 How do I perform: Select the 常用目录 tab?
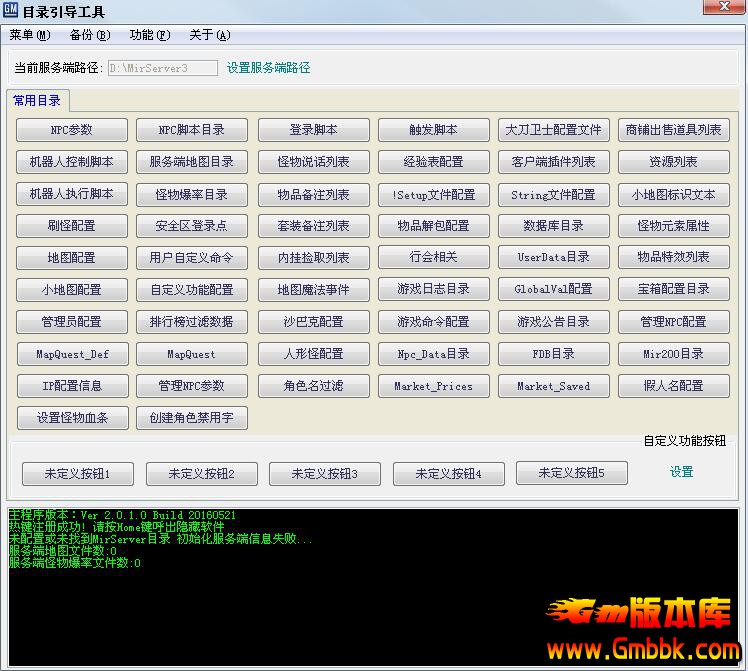pyautogui.click(x=37, y=100)
